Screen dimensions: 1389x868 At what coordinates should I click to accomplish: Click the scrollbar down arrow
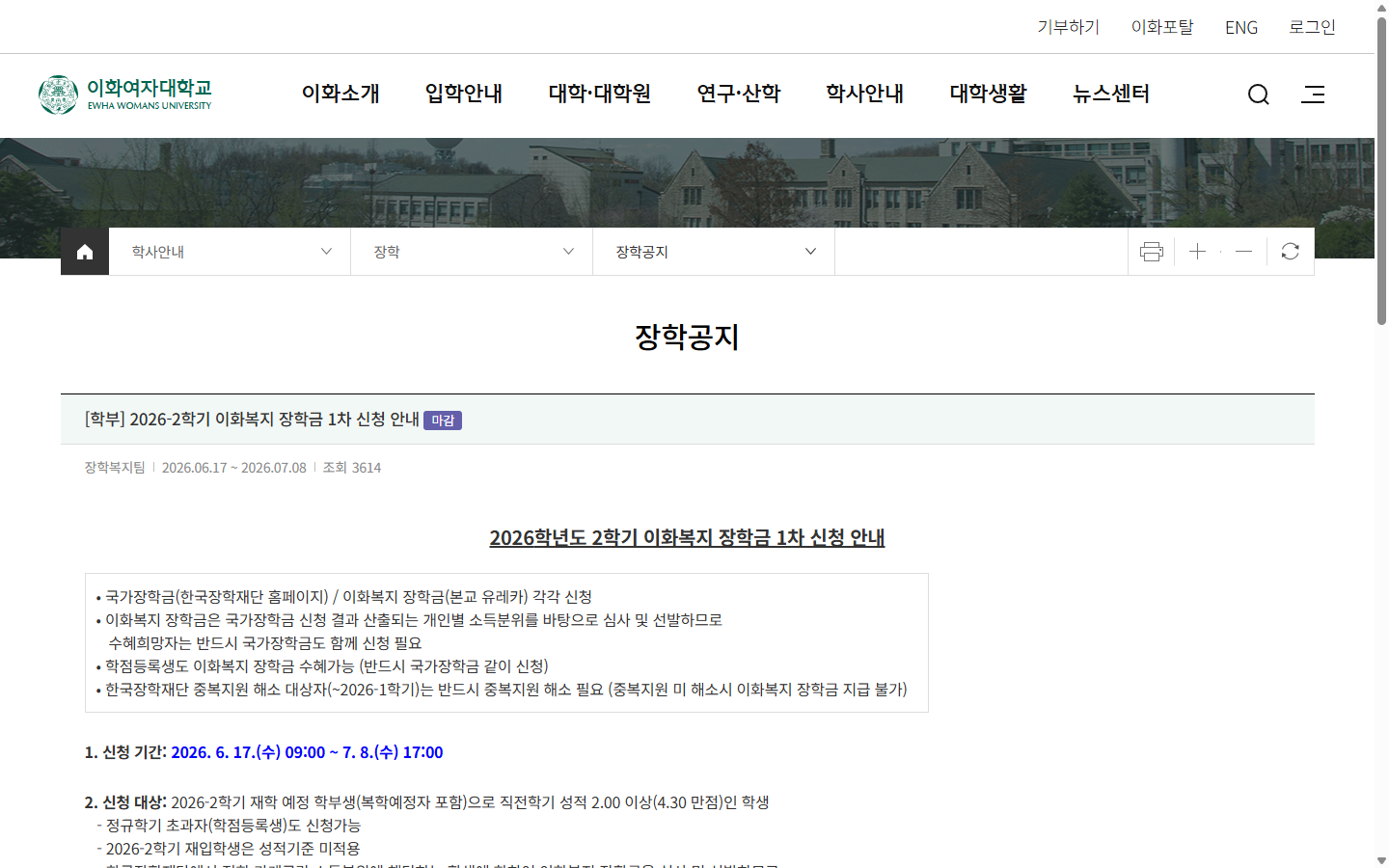pos(1381,860)
